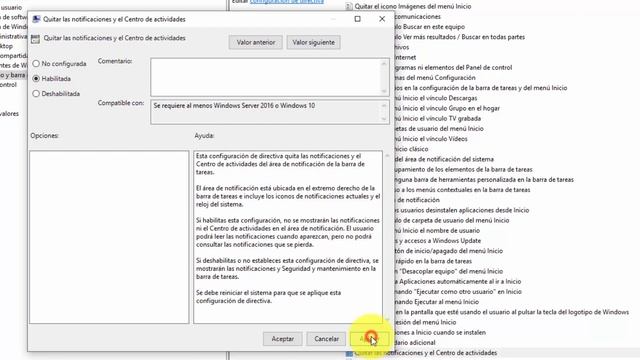Select policy ending 'barra de tareas y del menú Inicio'
The width and height of the screenshot is (640, 360).
click(x=481, y=88)
